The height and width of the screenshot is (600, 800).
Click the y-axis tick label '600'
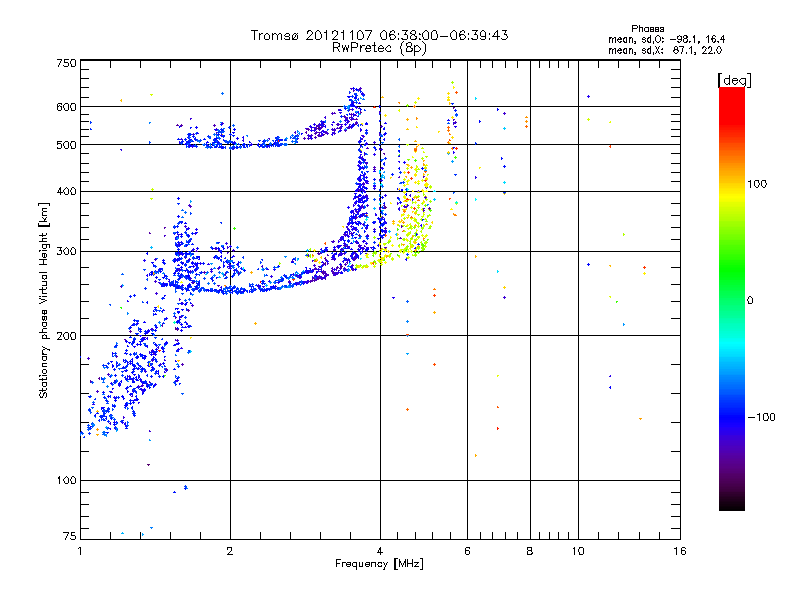click(x=66, y=107)
